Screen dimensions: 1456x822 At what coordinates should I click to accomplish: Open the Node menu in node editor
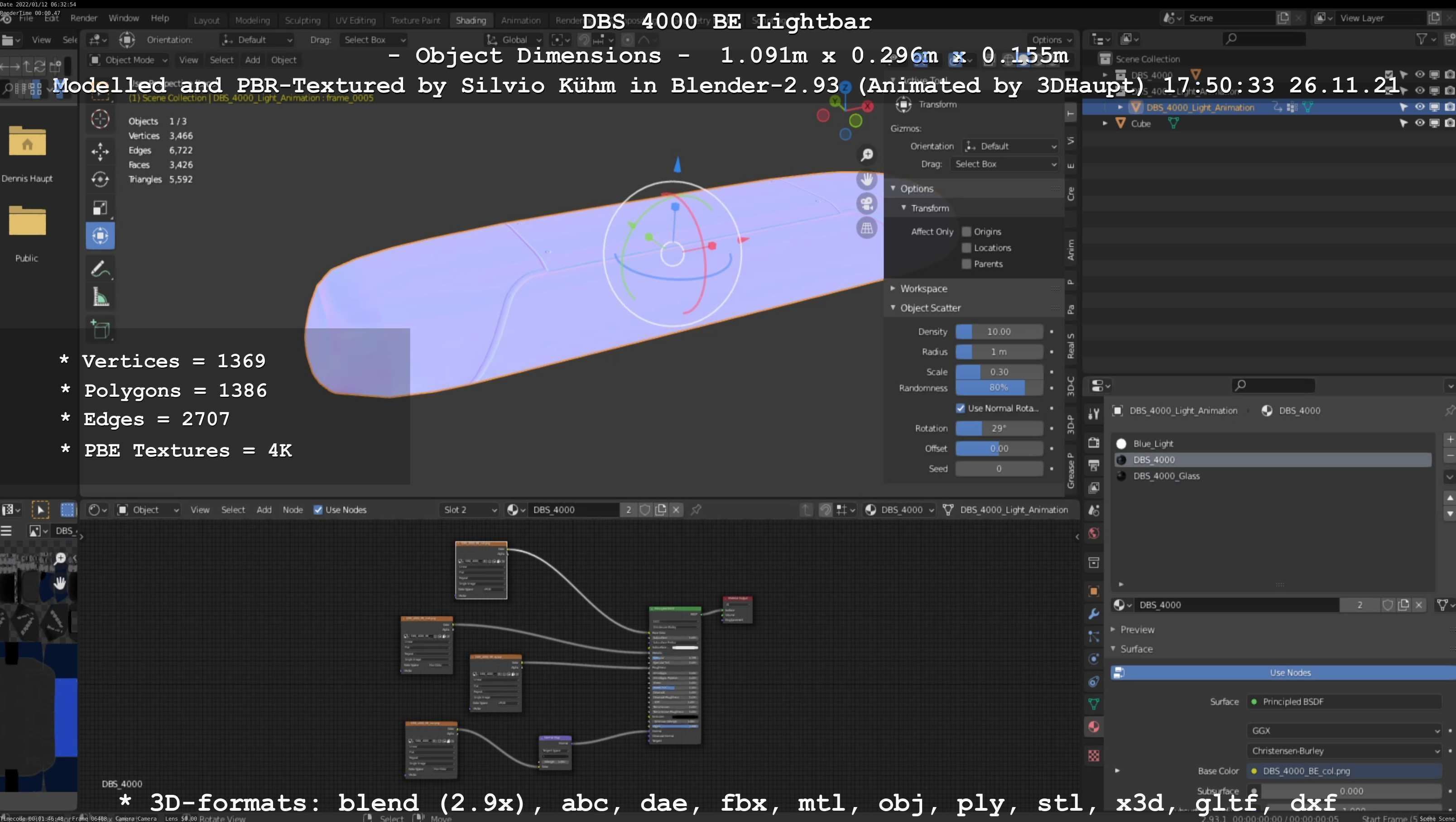click(292, 510)
